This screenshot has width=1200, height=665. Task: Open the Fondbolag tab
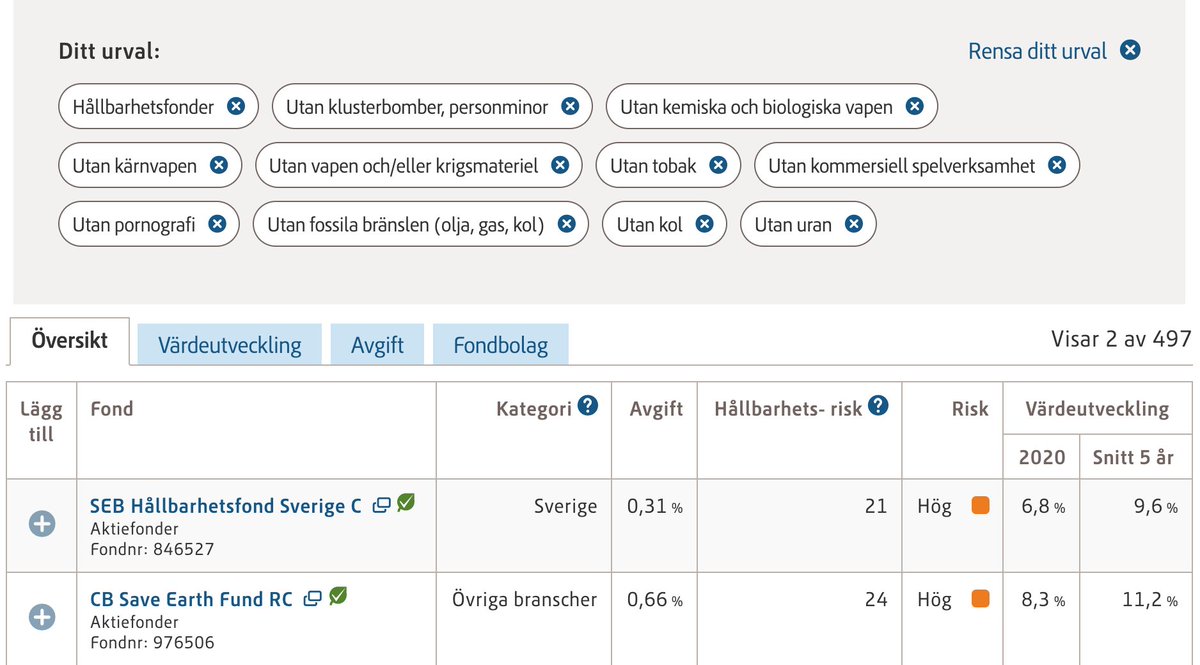501,345
